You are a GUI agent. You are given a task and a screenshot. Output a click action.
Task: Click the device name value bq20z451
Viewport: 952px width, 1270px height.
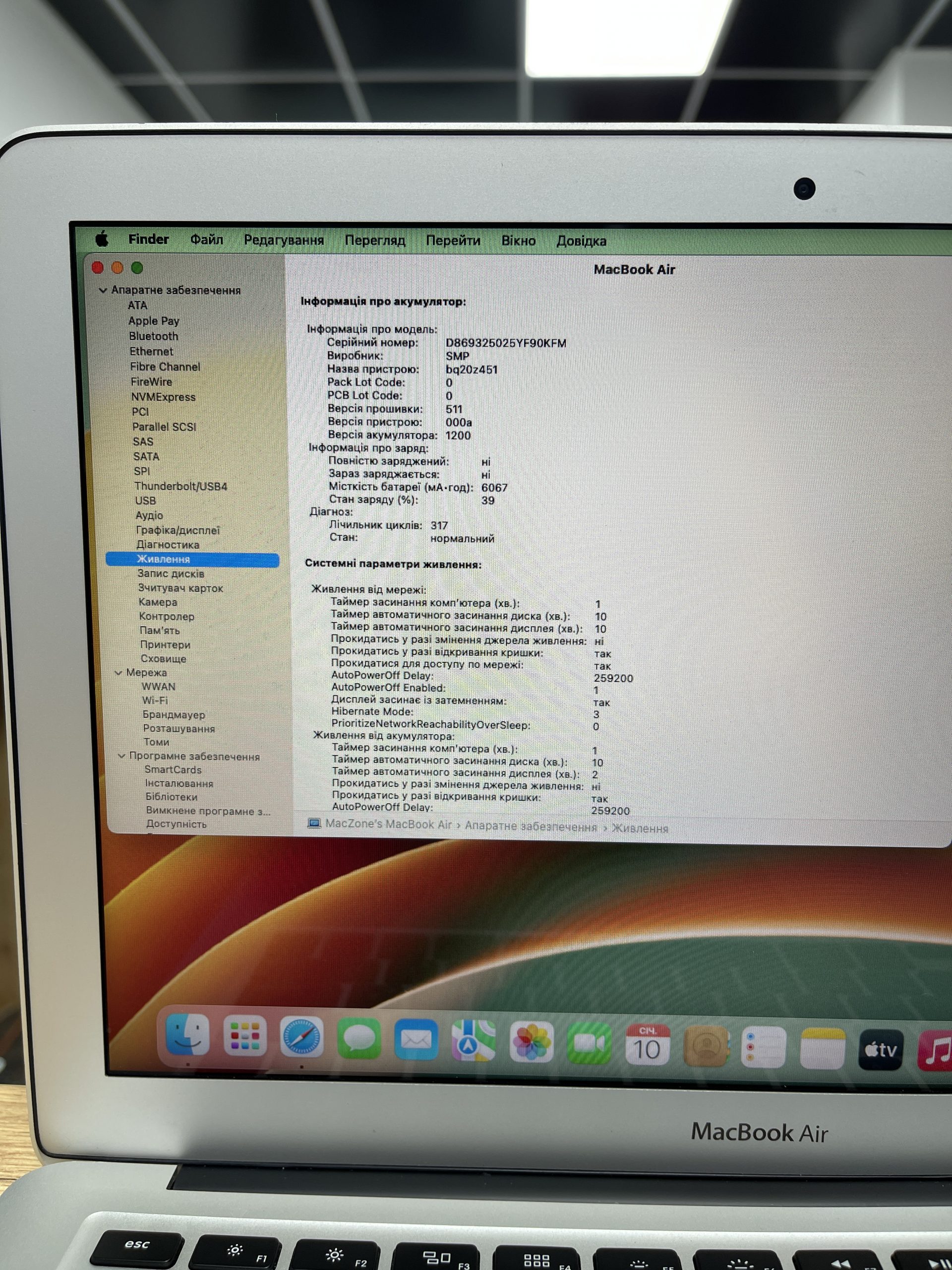tap(471, 369)
